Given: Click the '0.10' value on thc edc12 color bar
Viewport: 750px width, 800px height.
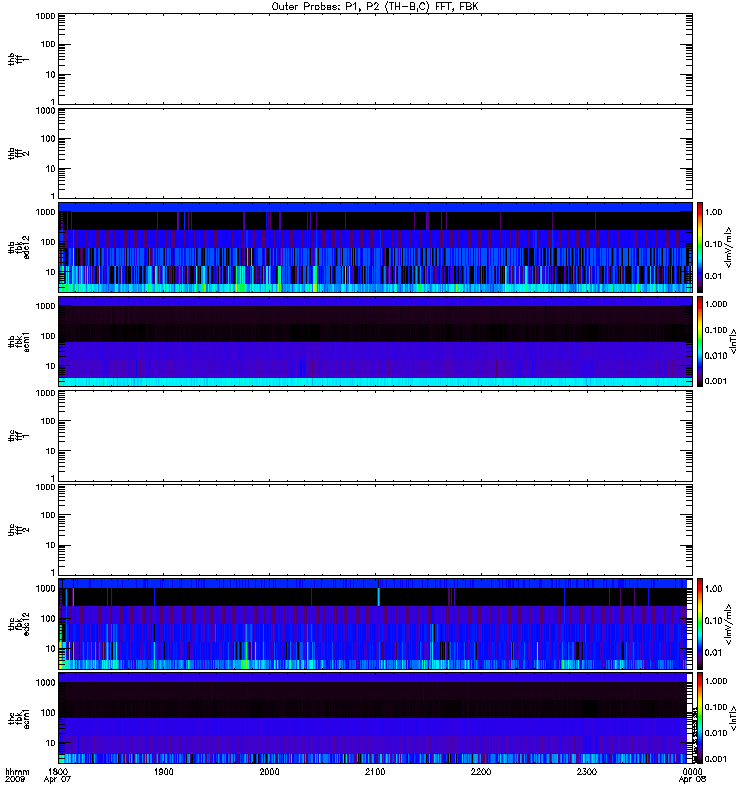Looking at the screenshot, I should pos(713,621).
